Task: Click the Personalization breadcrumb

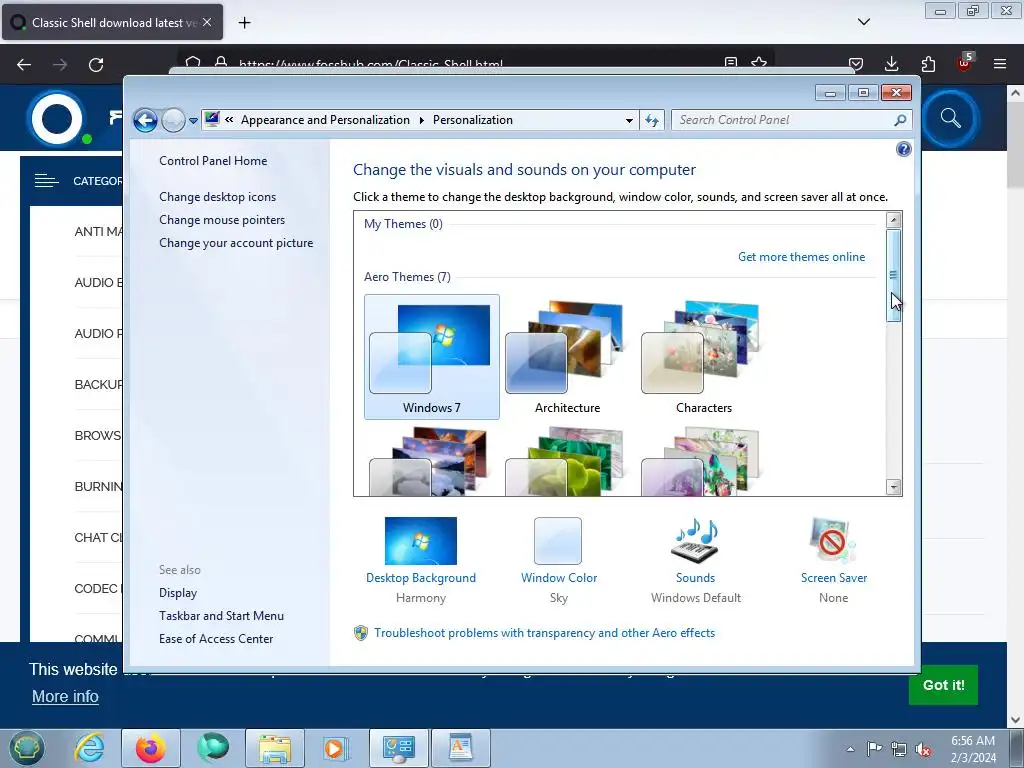Action: point(473,120)
